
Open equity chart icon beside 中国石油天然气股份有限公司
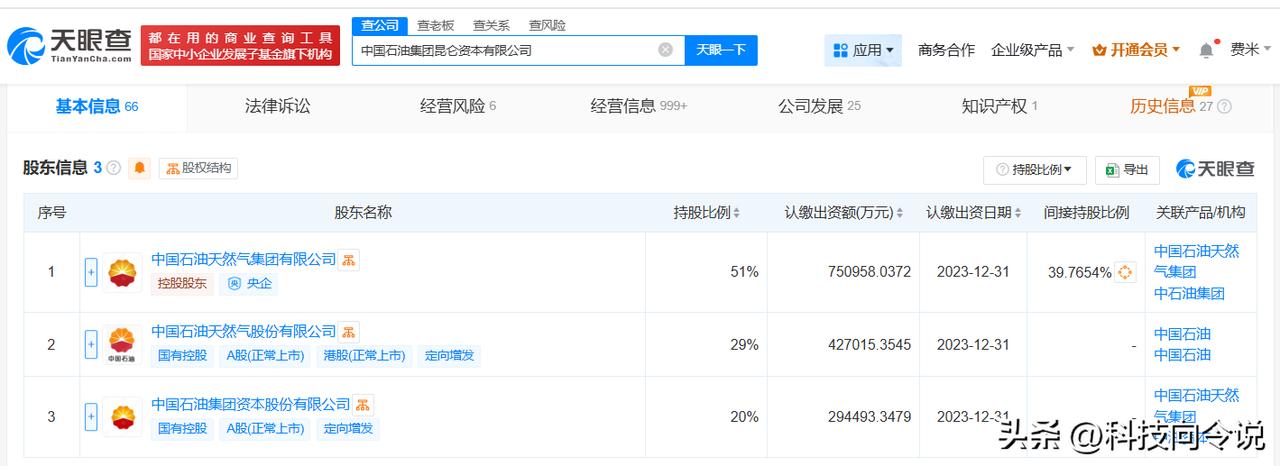pyautogui.click(x=348, y=332)
